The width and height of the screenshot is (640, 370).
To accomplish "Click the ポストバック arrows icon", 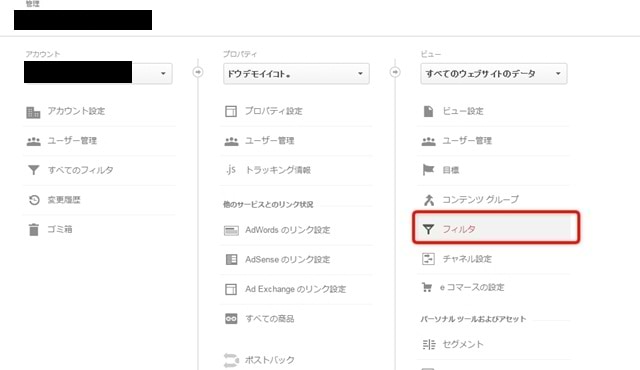I will [x=231, y=360].
